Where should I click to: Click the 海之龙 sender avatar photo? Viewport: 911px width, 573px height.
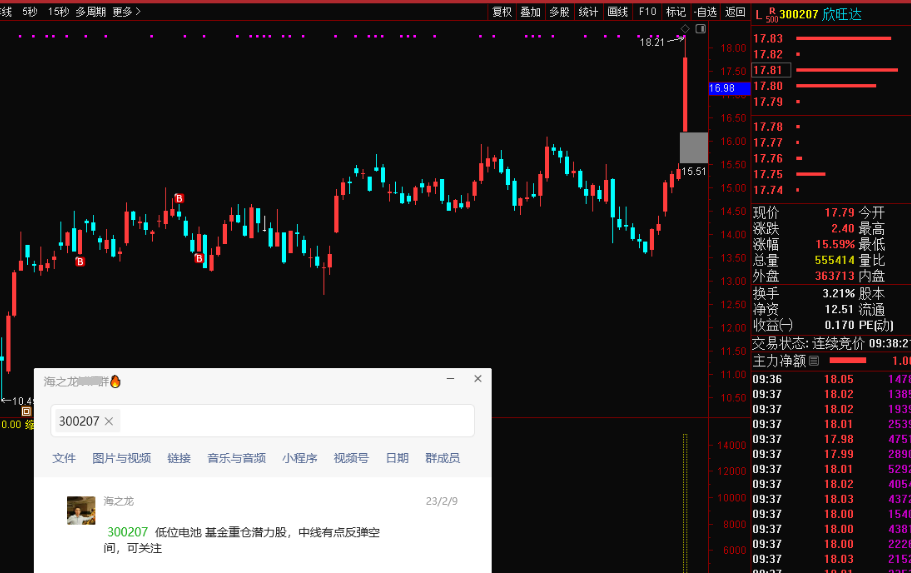pos(81,511)
